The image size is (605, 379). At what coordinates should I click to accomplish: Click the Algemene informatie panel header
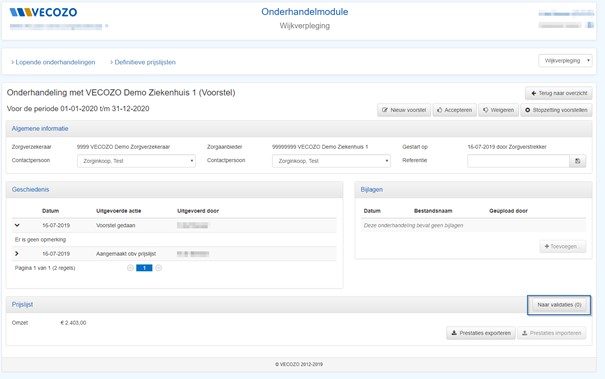tap(299, 129)
